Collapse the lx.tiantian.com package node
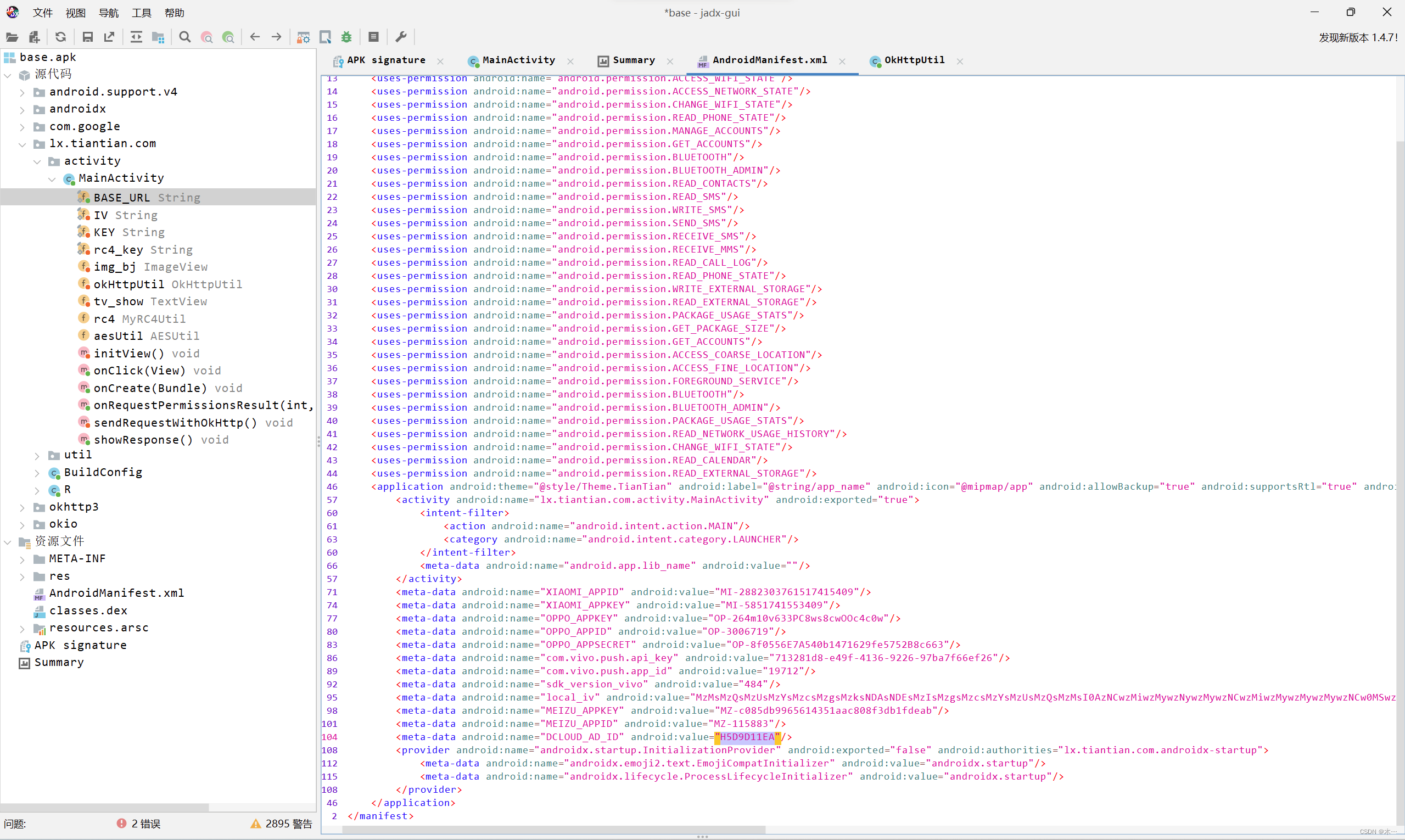Screen dimensions: 1405x840 click(x=22, y=144)
